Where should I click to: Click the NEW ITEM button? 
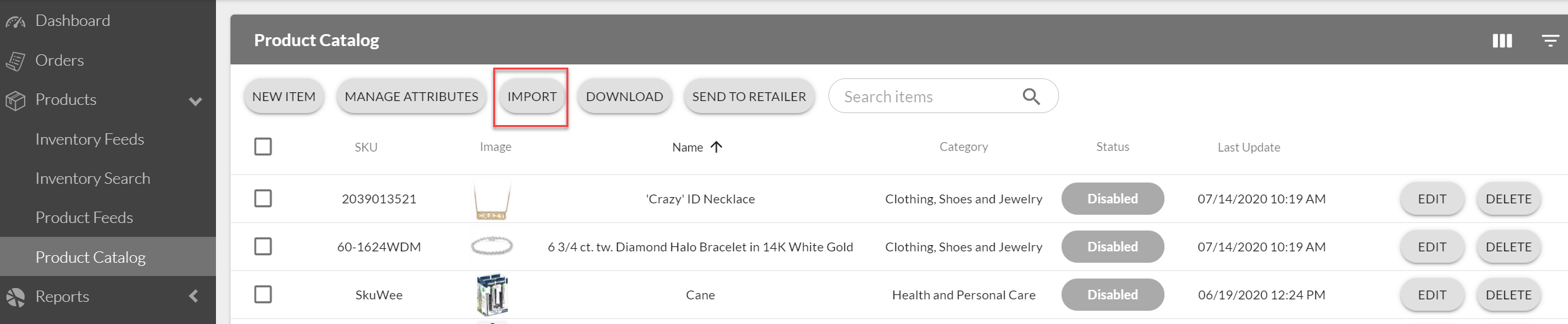pos(284,97)
